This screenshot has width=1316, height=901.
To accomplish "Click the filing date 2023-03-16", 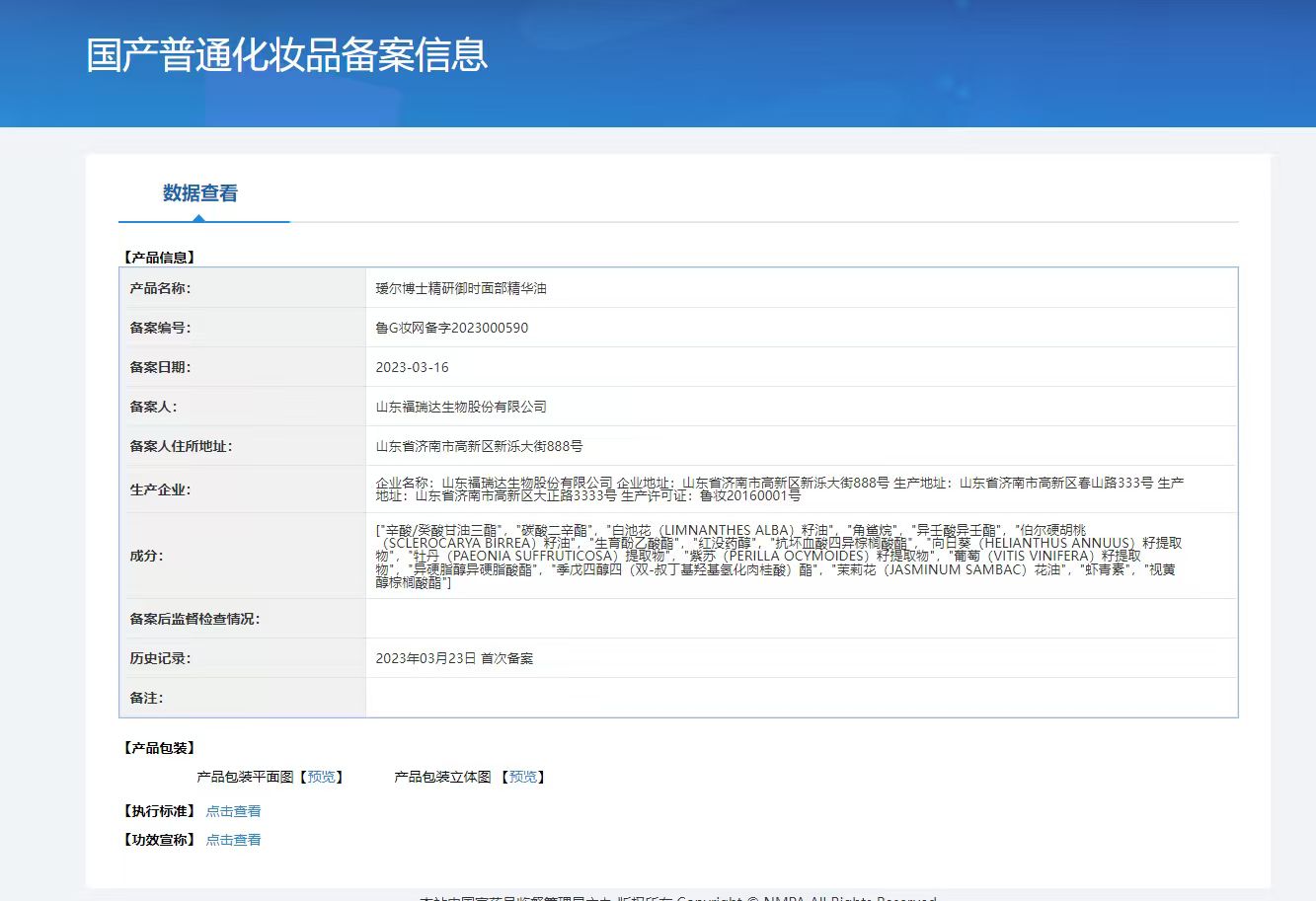I will [x=412, y=367].
